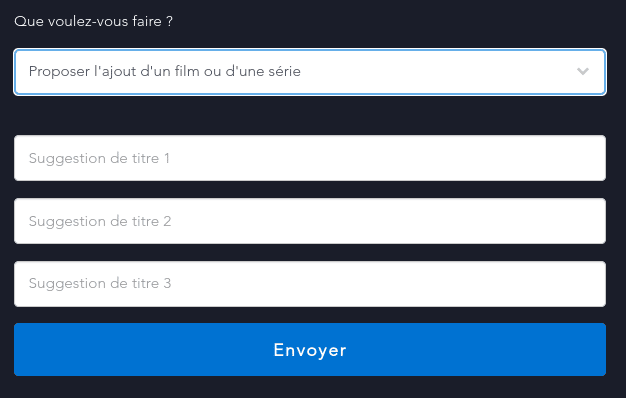Screen dimensions: 626x398
Task: Activate the second title suggestion box
Action: (310, 221)
